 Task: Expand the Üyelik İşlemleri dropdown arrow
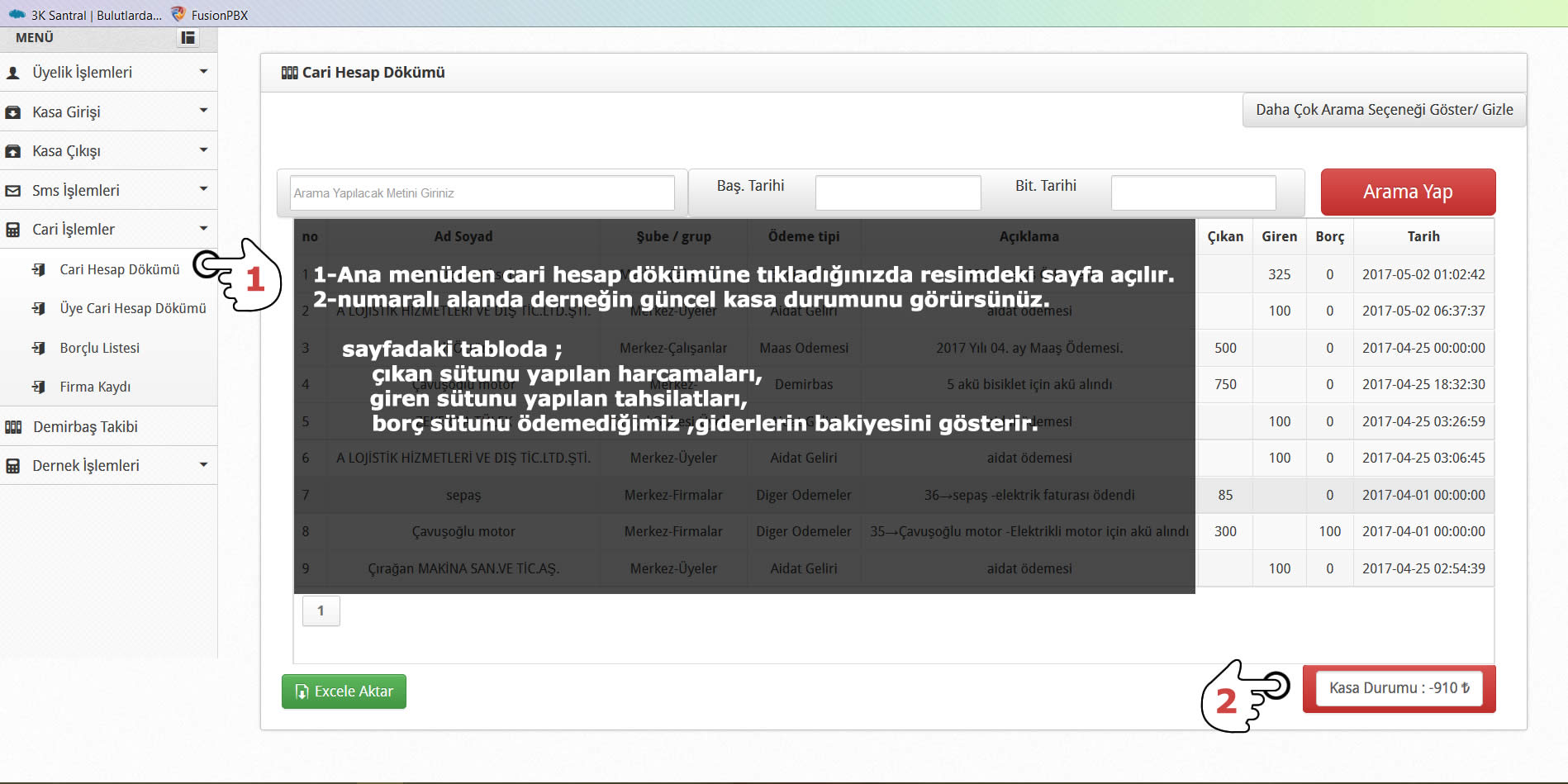(203, 72)
